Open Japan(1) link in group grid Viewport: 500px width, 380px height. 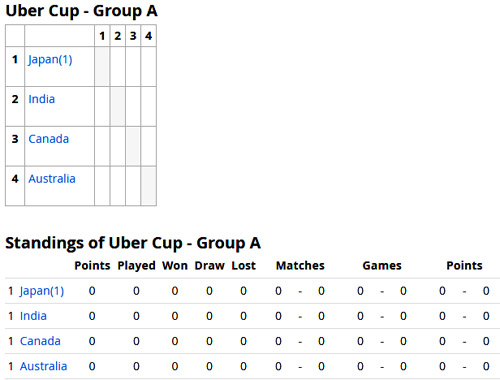[x=50, y=60]
